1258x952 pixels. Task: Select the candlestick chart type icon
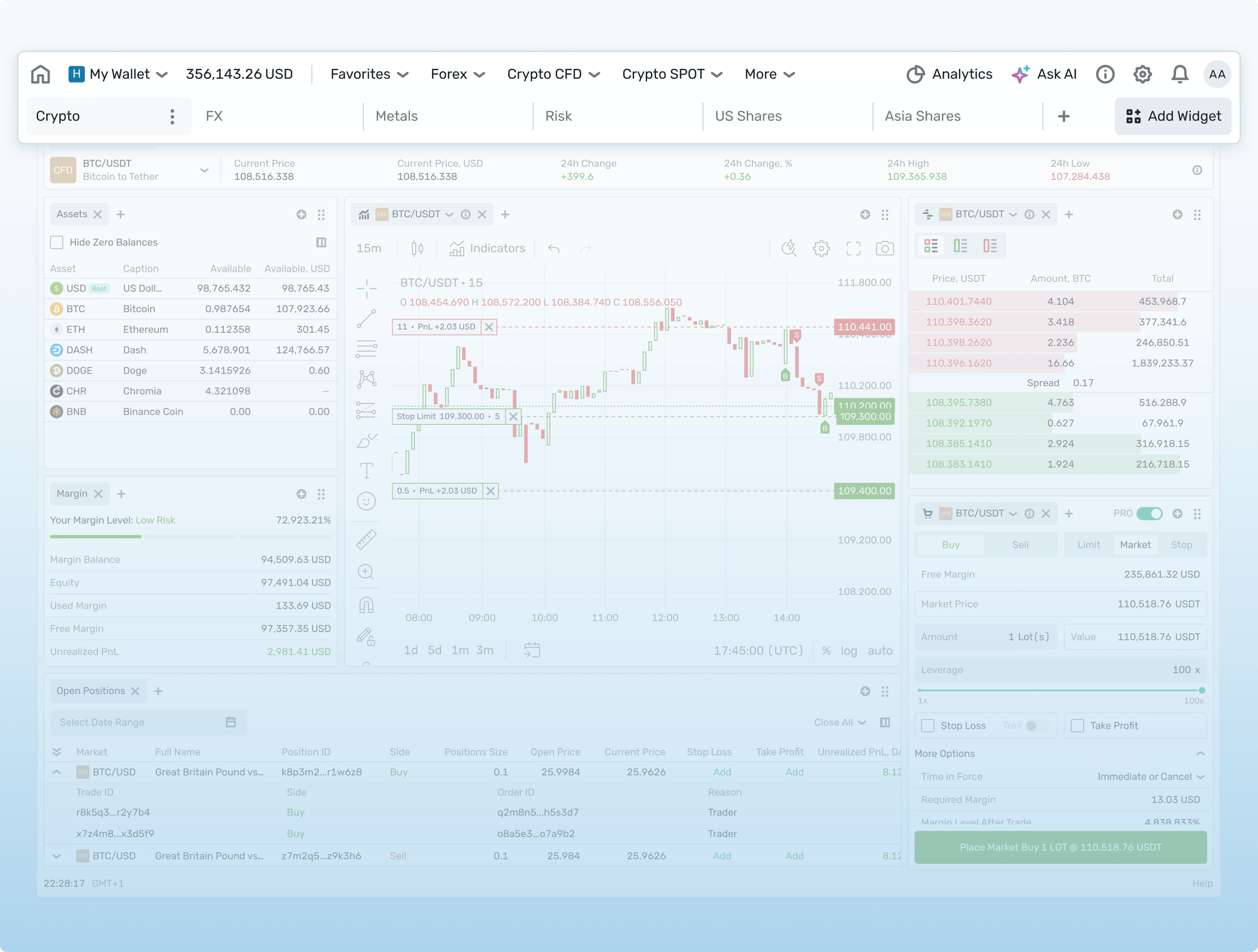pos(417,249)
